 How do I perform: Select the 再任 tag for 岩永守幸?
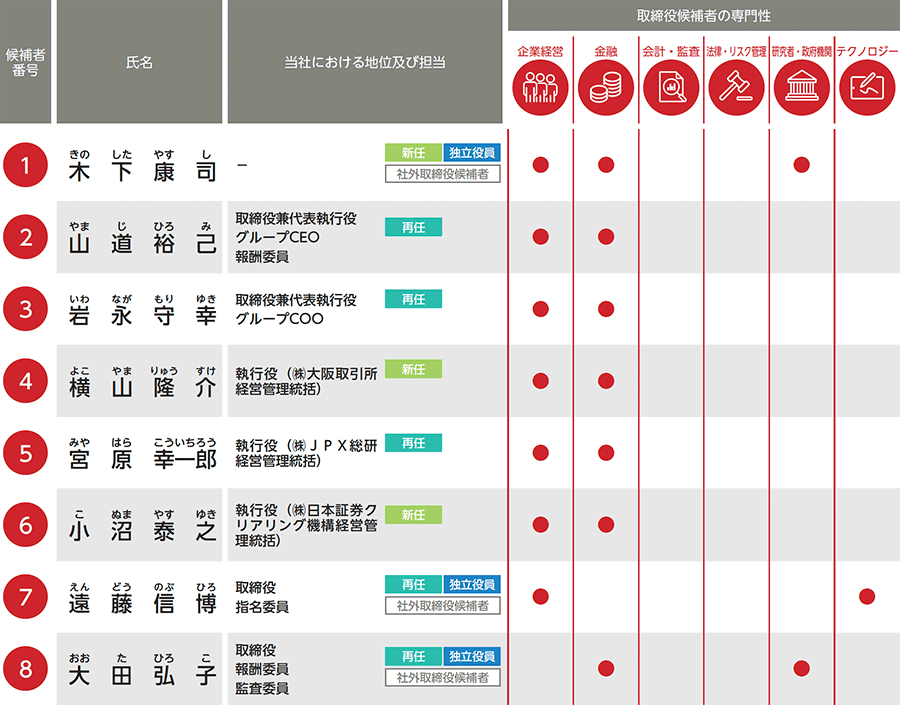click(413, 299)
